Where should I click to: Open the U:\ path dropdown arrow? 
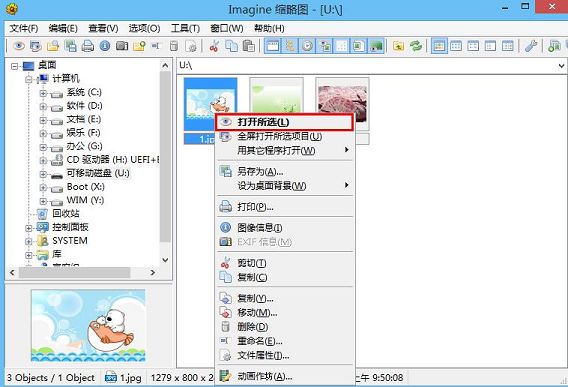(x=561, y=66)
